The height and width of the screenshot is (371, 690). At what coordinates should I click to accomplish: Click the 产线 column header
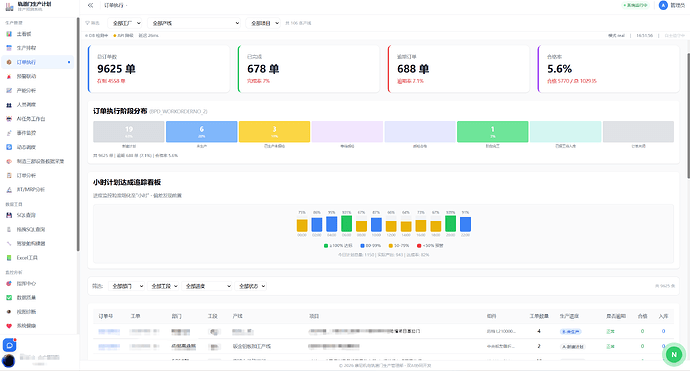[x=237, y=316]
